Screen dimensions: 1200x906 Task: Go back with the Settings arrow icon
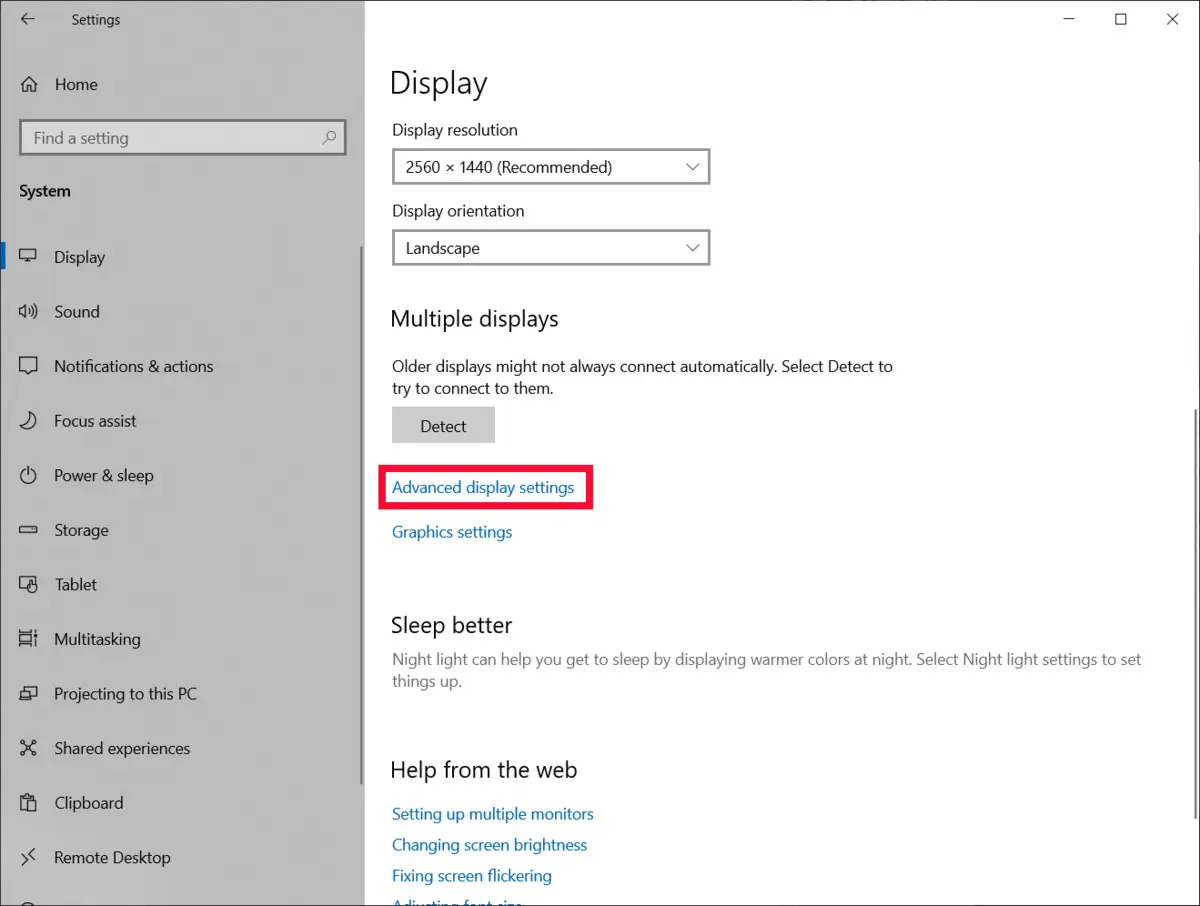(x=28, y=19)
